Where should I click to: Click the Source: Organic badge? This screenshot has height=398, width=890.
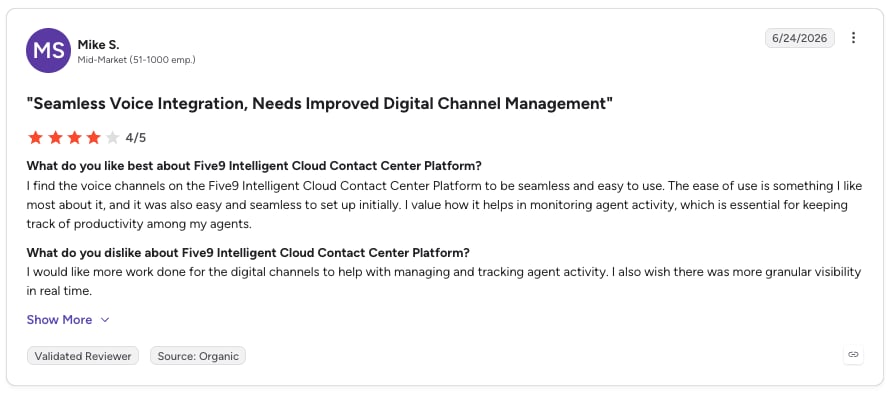pyautogui.click(x=198, y=356)
